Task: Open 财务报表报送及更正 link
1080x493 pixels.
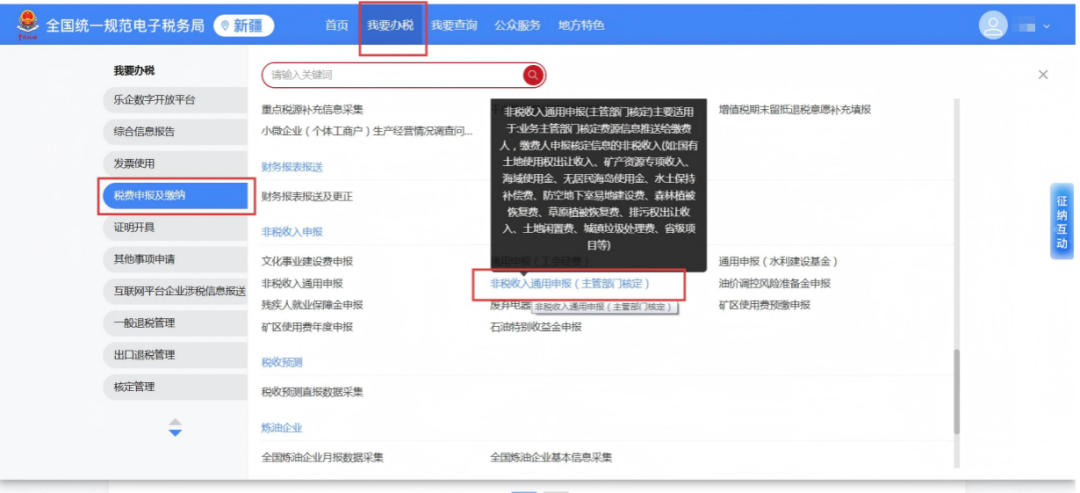Action: click(x=307, y=196)
